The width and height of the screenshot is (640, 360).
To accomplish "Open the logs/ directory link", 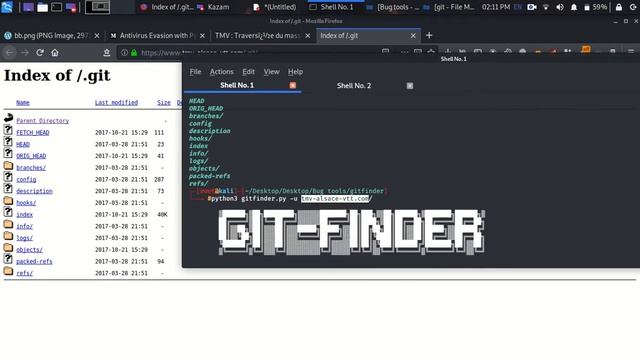I will click(x=24, y=238).
